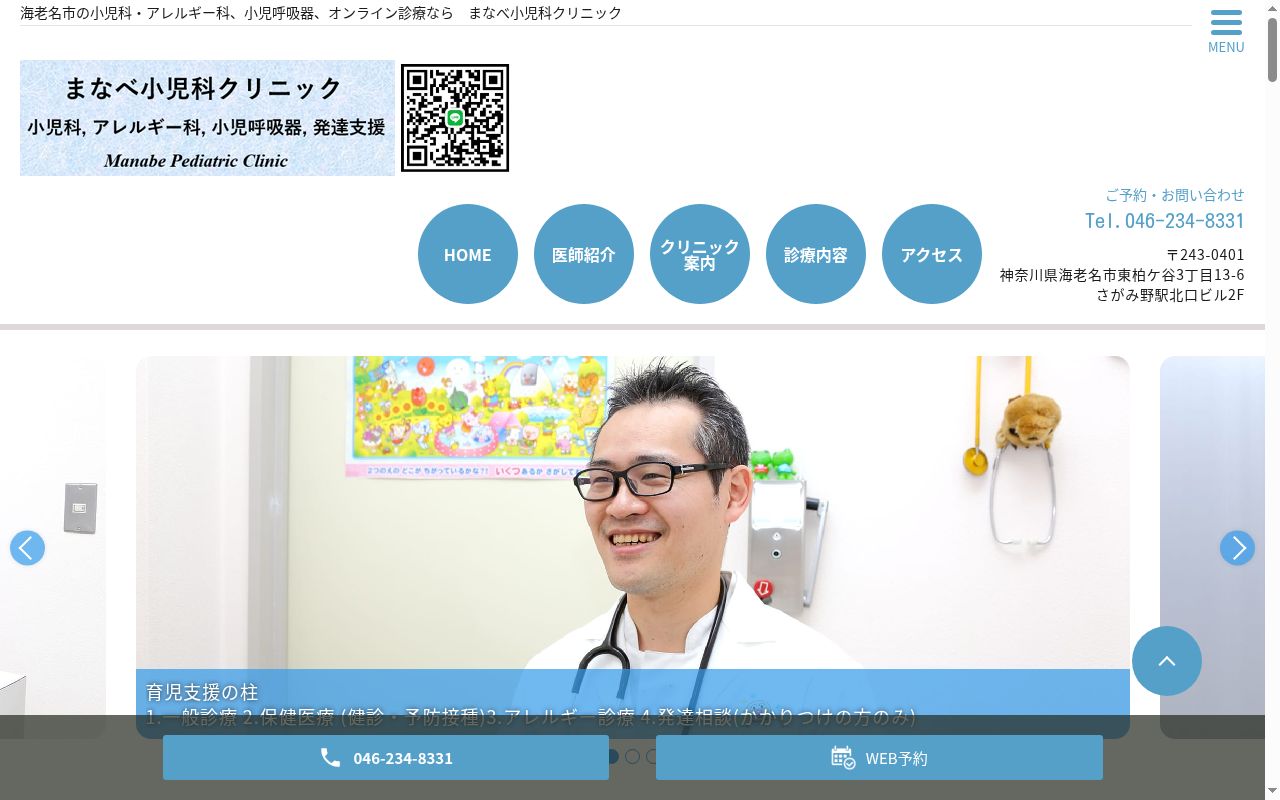1280x800 pixels.
Task: Open the 医師紹介 navigation circle
Action: (x=584, y=254)
